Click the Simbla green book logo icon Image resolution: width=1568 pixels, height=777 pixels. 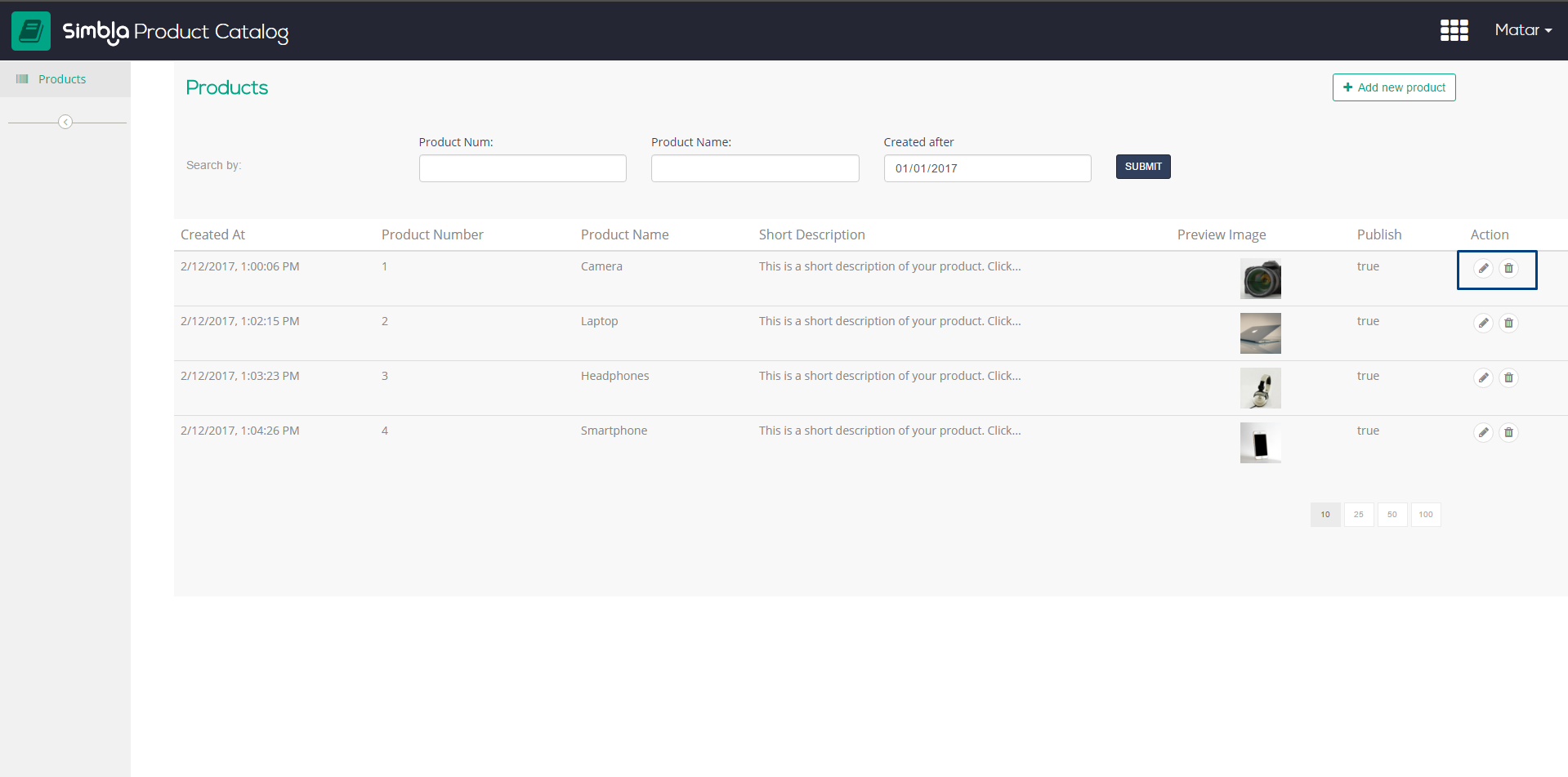click(31, 31)
